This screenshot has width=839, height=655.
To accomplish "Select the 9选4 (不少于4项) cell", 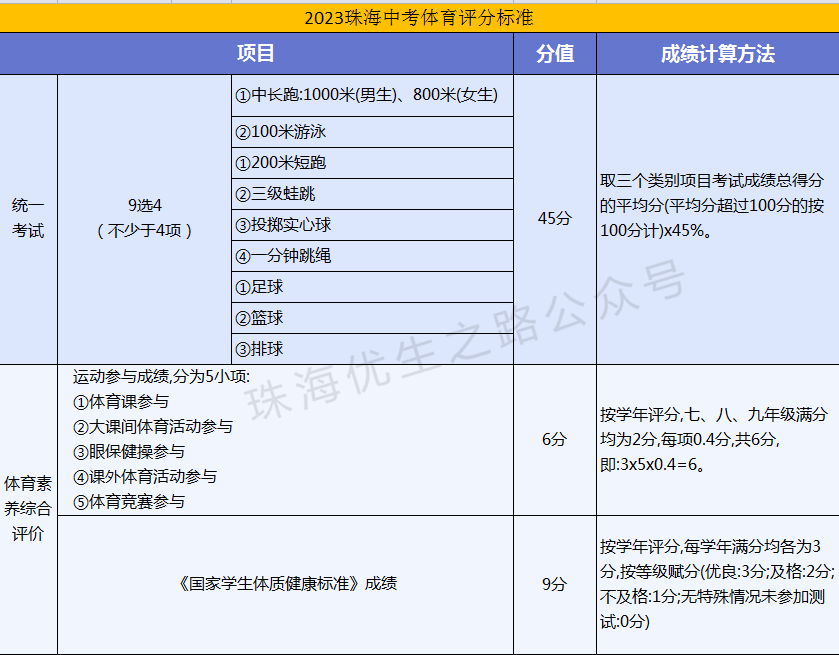I will tap(144, 219).
